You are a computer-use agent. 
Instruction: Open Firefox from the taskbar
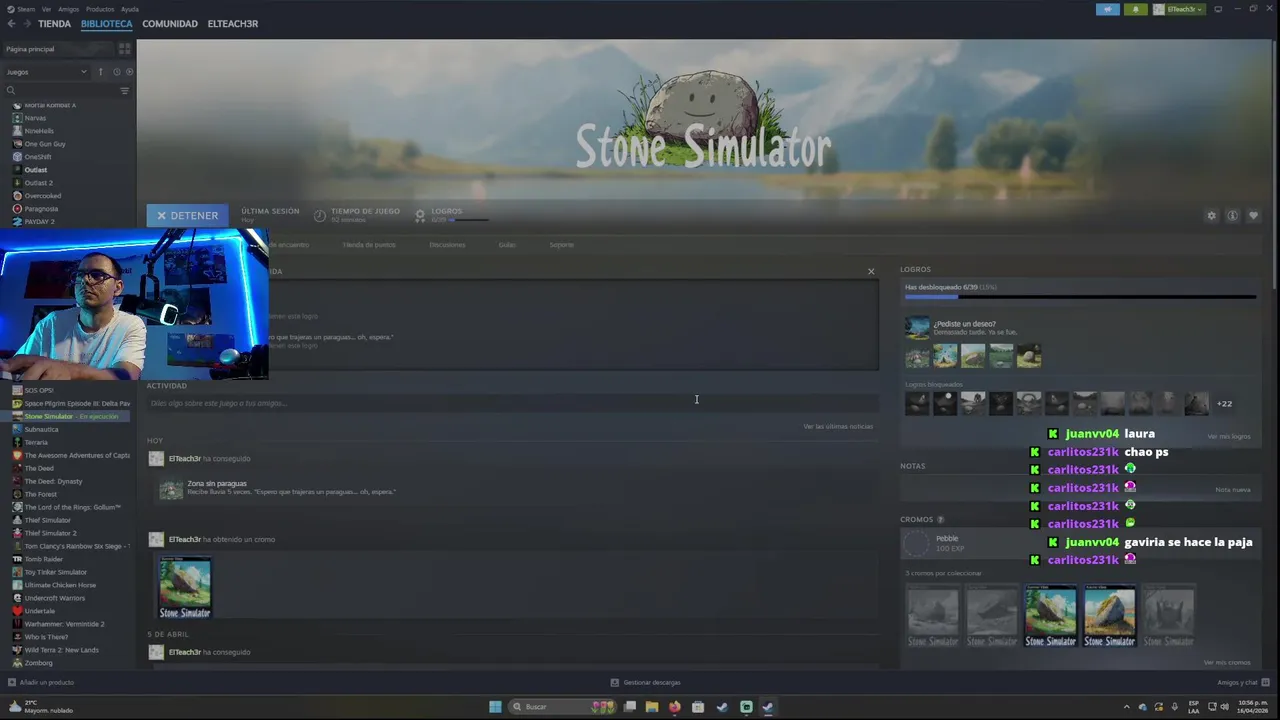click(x=675, y=707)
